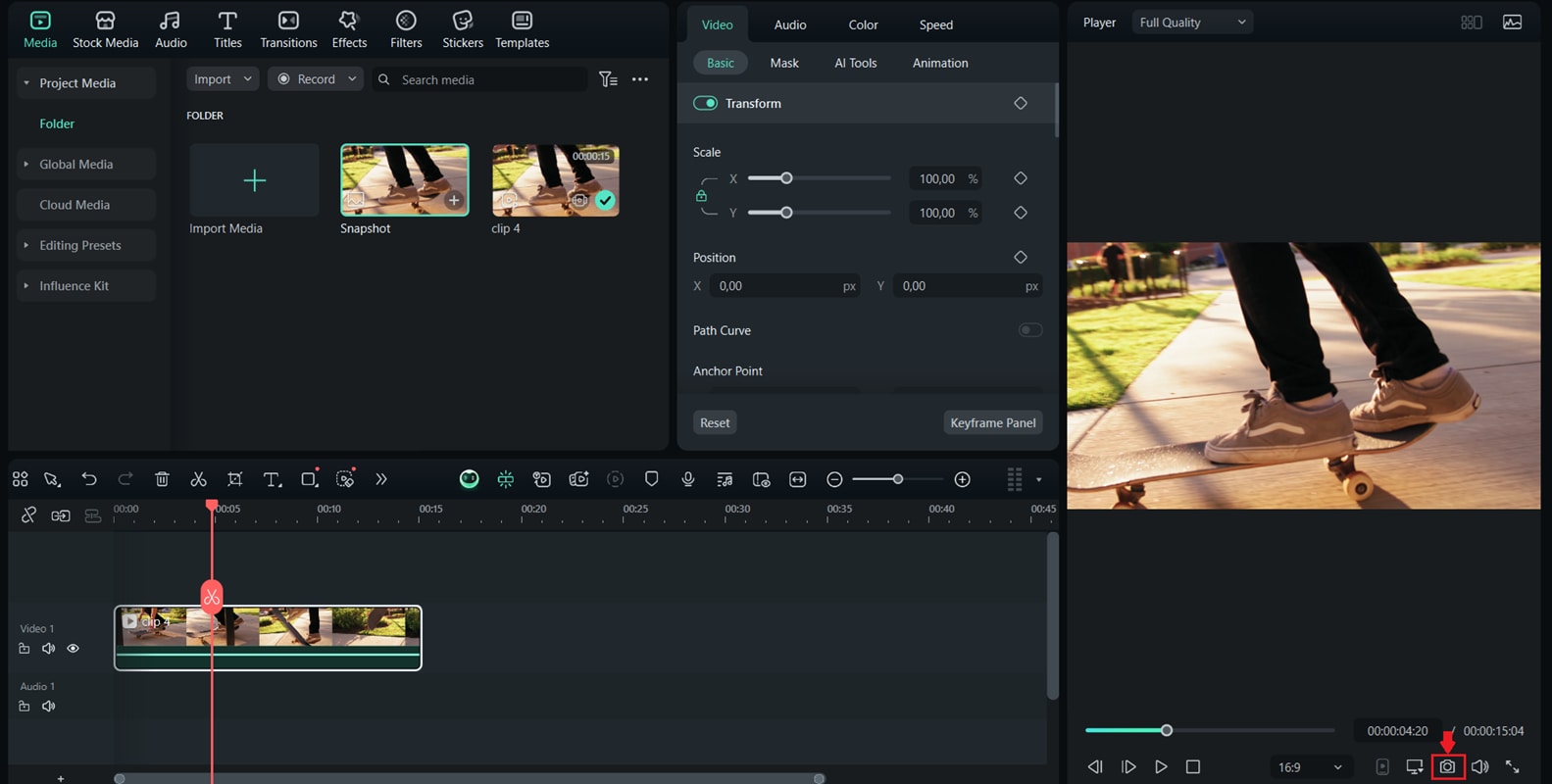Play the preview video
The image size is (1552, 784).
1161,766
